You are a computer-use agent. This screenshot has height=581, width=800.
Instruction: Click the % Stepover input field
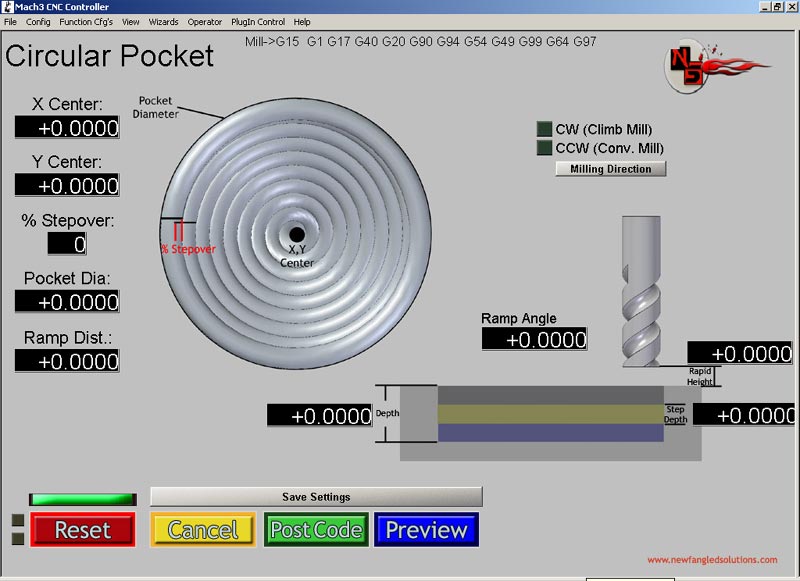(67, 243)
